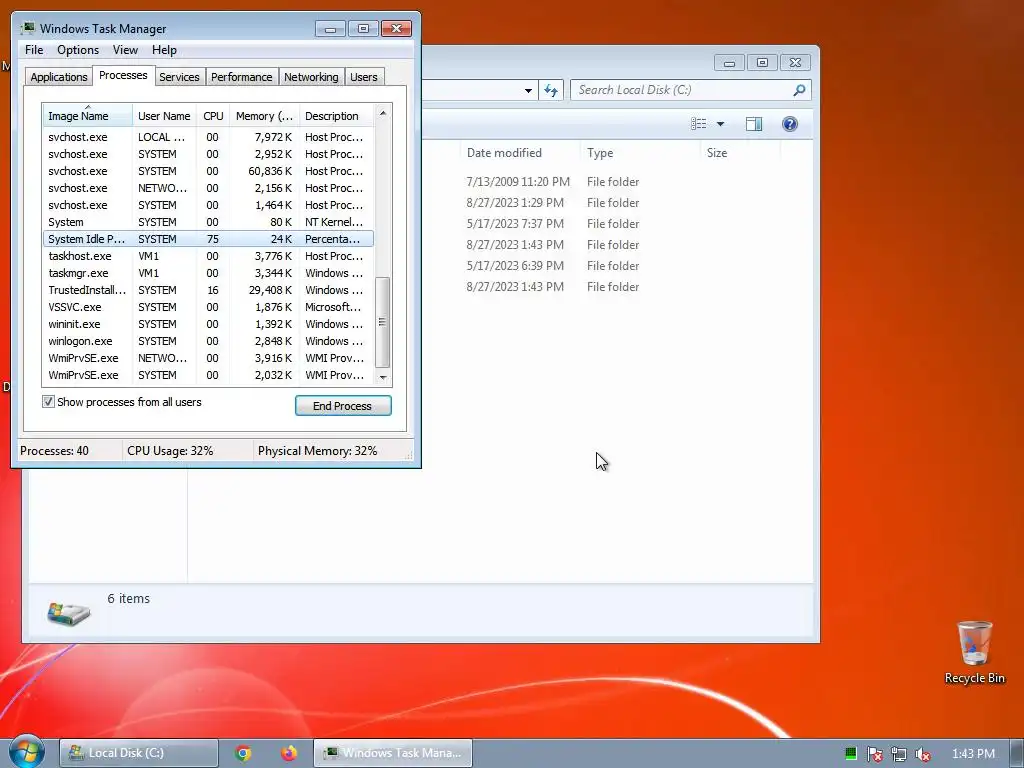Select the wininit.exe process row
Screen dimensions: 1024x768
(x=208, y=324)
